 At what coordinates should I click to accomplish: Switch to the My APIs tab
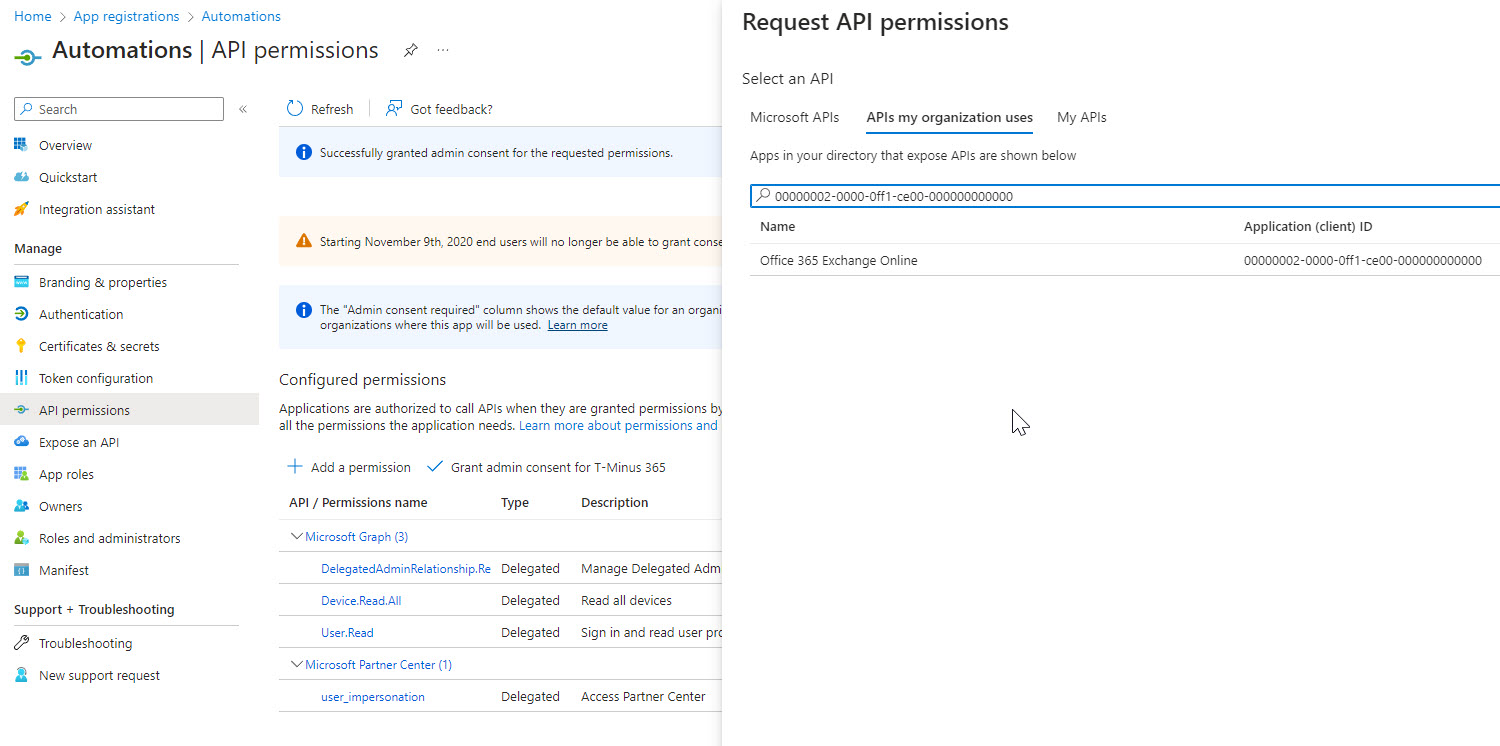(x=1081, y=117)
